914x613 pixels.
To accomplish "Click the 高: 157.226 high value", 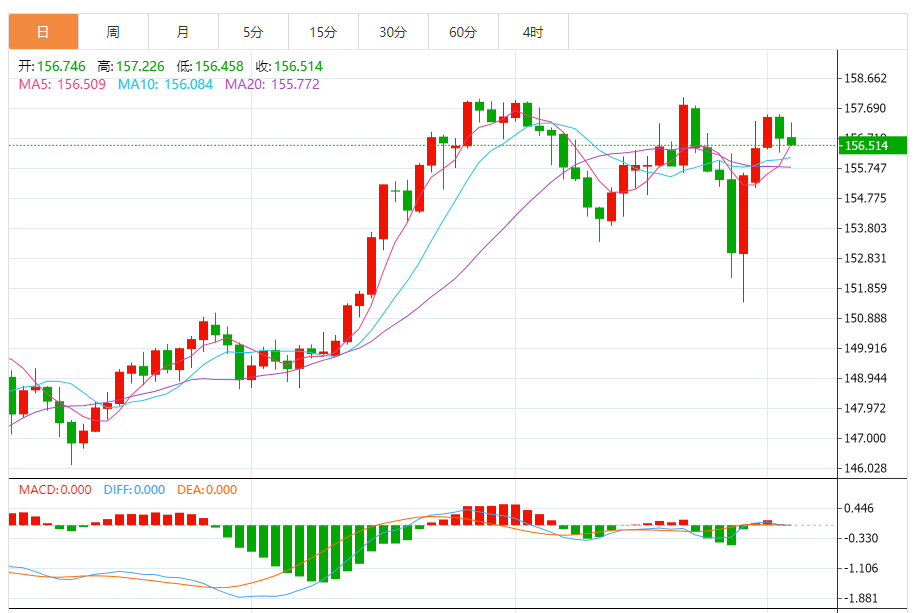I will click(x=131, y=66).
